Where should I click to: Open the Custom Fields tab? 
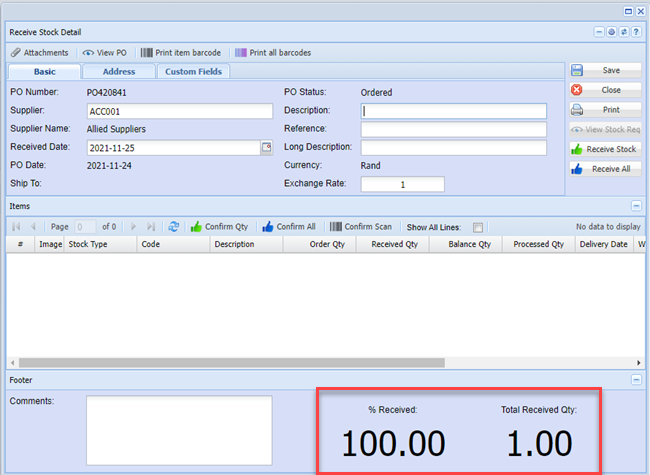(x=194, y=72)
